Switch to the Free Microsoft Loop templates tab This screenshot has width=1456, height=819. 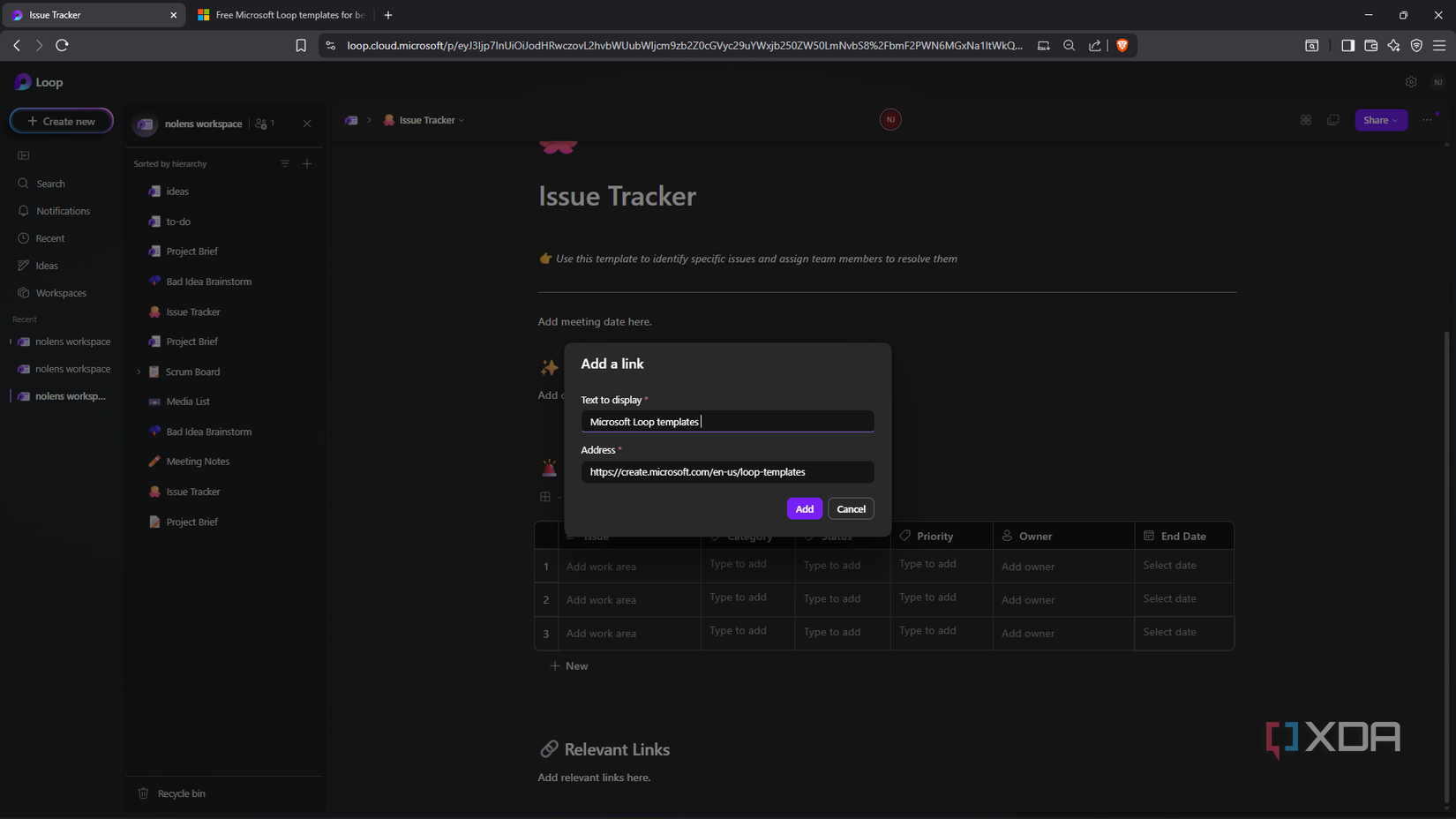[x=281, y=15]
